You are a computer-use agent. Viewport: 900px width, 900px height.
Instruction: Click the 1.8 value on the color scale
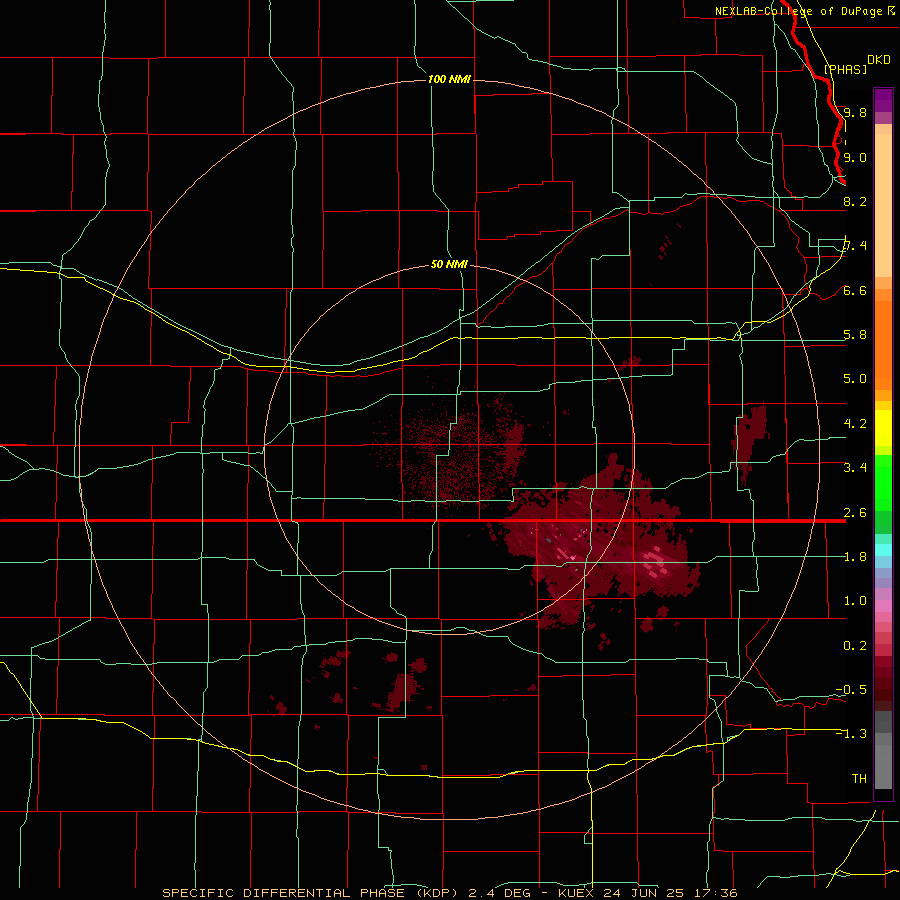[x=855, y=557]
